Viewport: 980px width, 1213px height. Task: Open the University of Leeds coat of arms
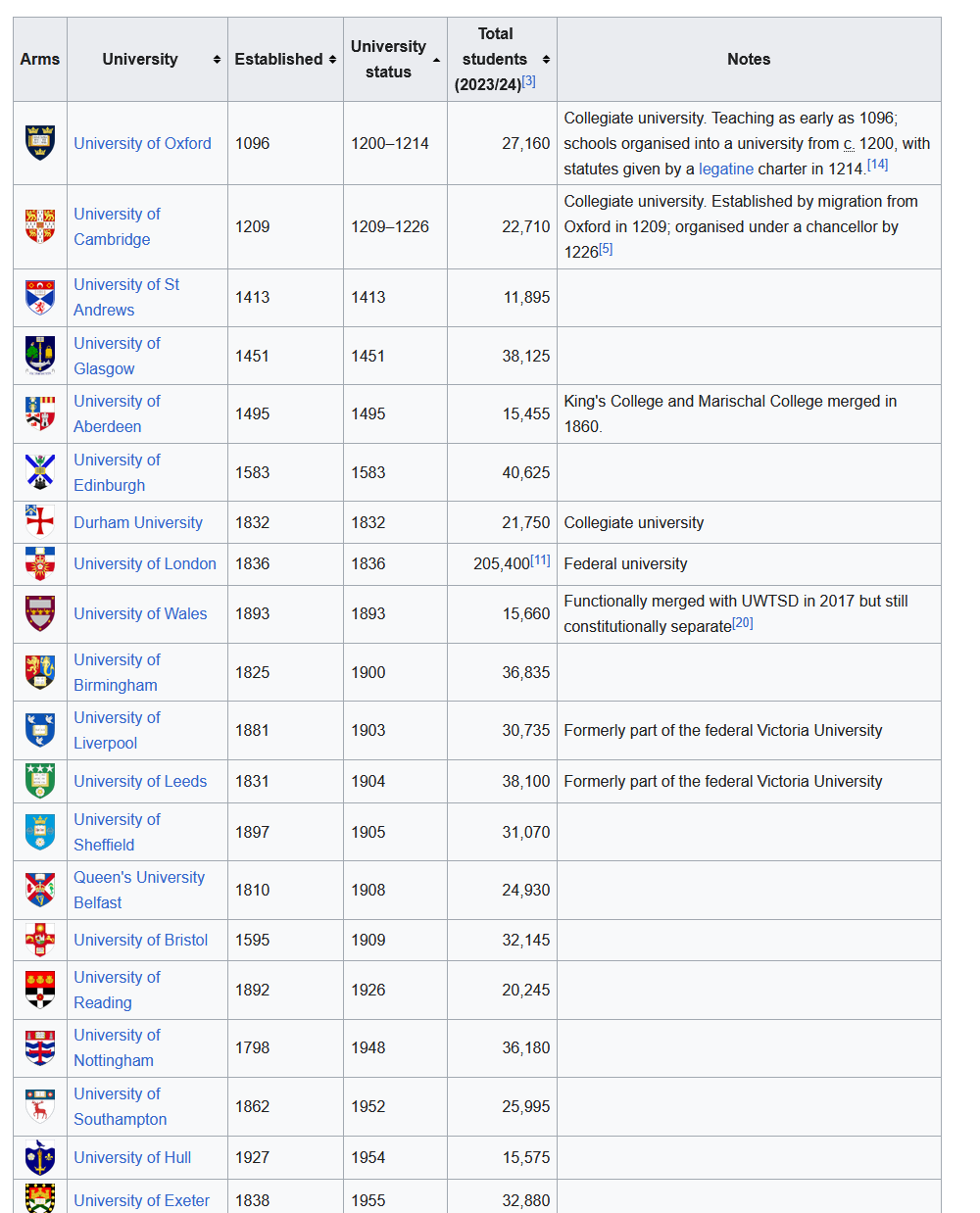[40, 781]
